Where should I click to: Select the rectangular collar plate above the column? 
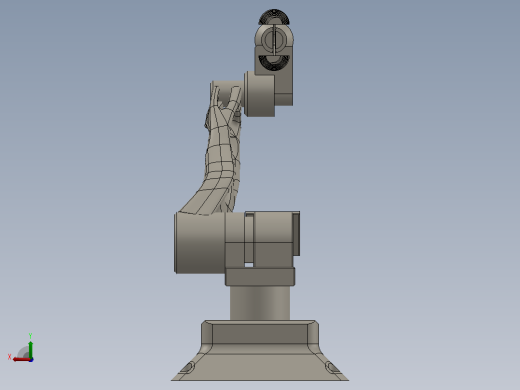tap(260, 276)
